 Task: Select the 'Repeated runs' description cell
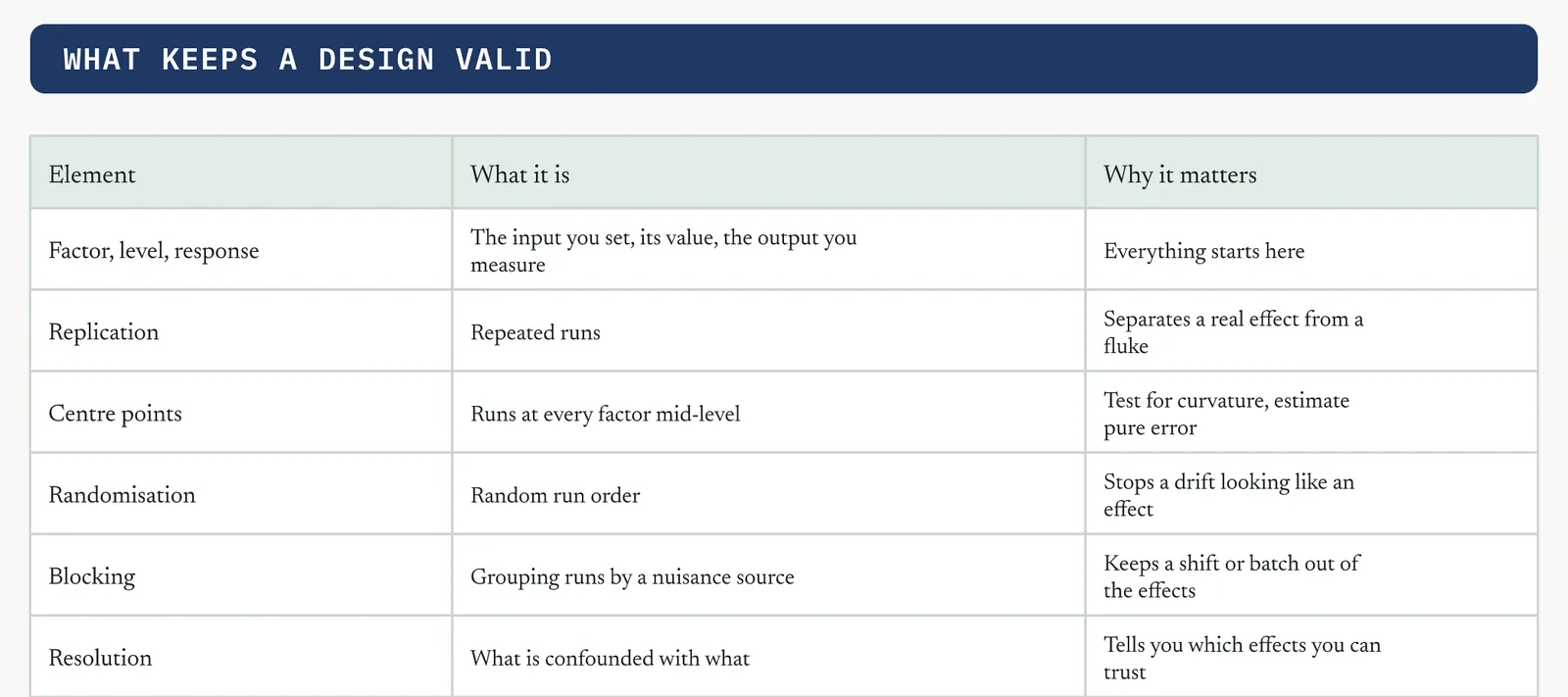pos(768,331)
